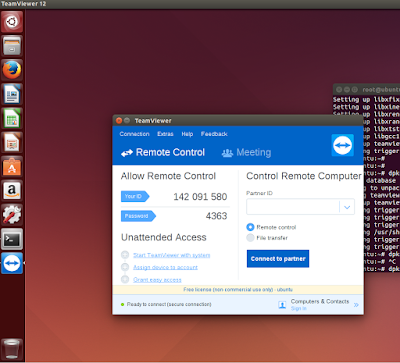The width and height of the screenshot is (400, 363).
Task: Switch to Terminal from dock
Action: 12,239
